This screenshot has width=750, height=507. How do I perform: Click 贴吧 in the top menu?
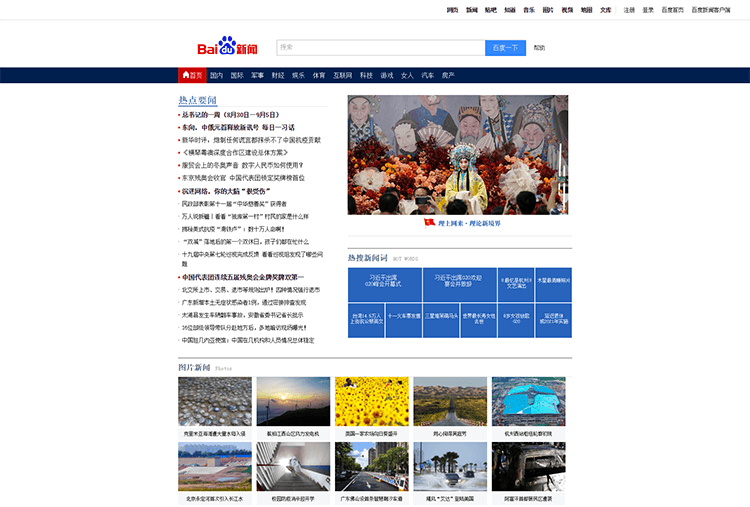point(491,9)
